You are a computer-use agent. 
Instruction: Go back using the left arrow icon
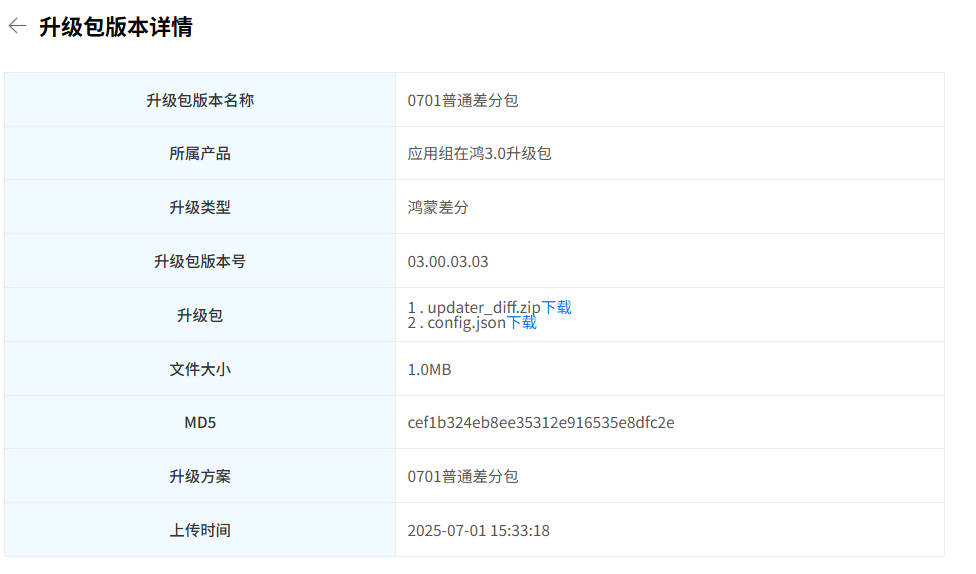[17, 26]
